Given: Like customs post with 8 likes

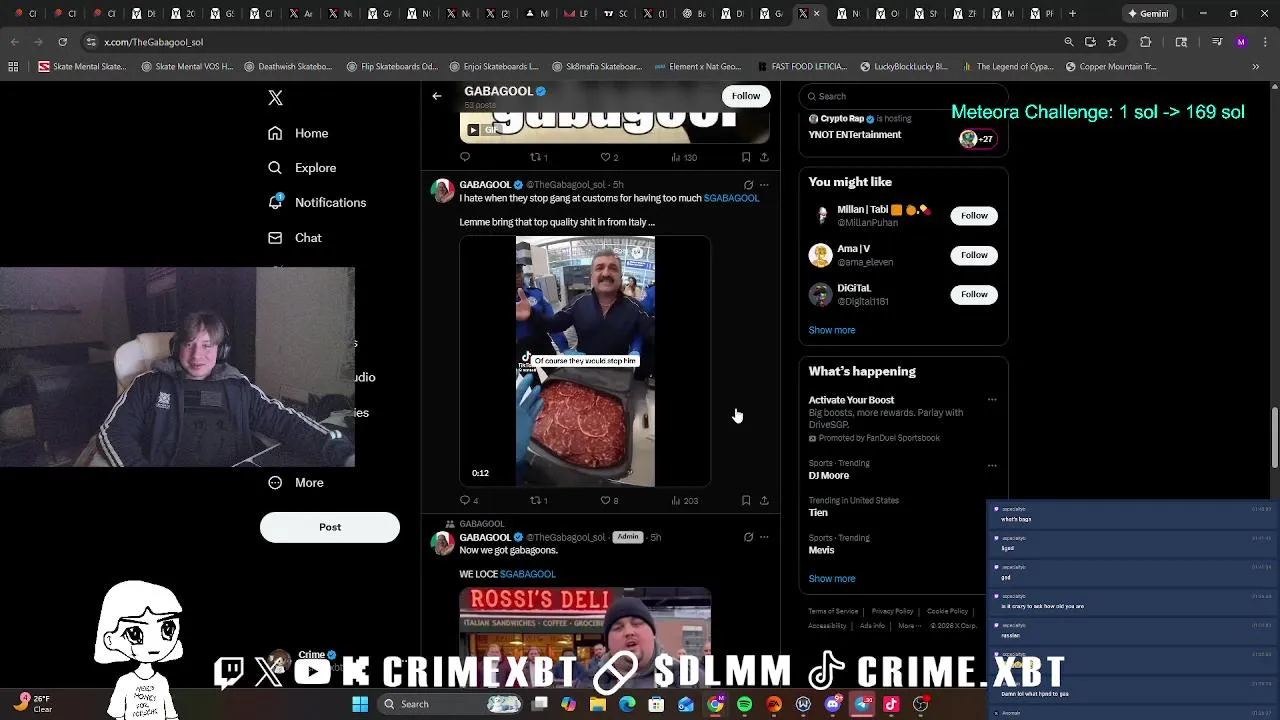Looking at the screenshot, I should 608,500.
